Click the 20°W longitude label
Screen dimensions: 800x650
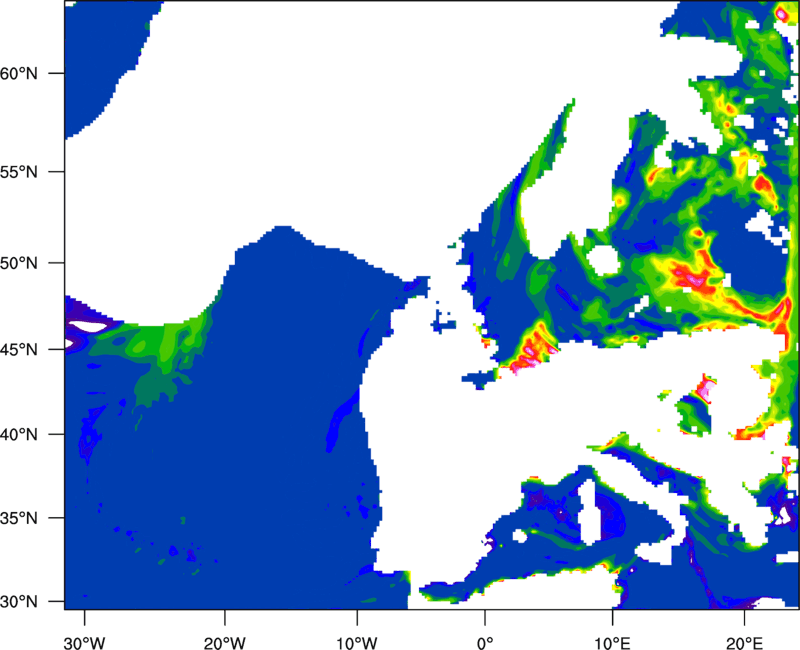point(224,643)
